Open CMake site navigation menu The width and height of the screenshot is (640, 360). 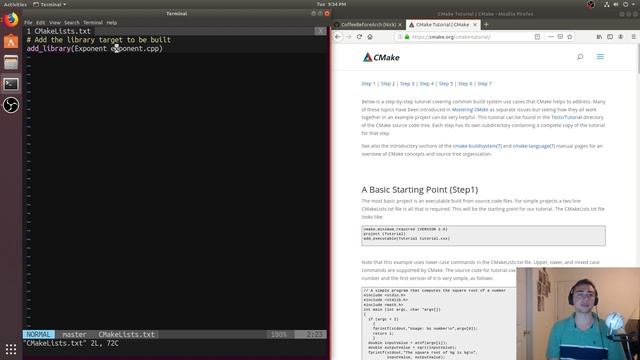coord(600,57)
